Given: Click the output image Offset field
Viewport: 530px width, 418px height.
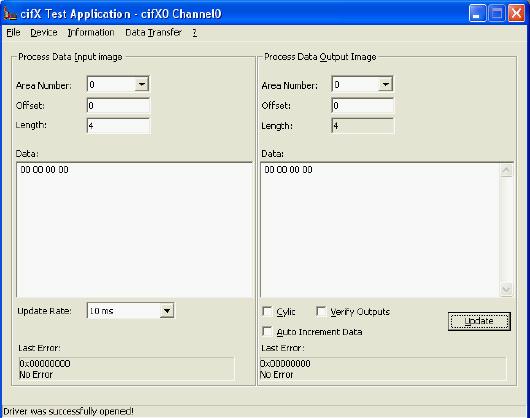Looking at the screenshot, I should click(363, 105).
